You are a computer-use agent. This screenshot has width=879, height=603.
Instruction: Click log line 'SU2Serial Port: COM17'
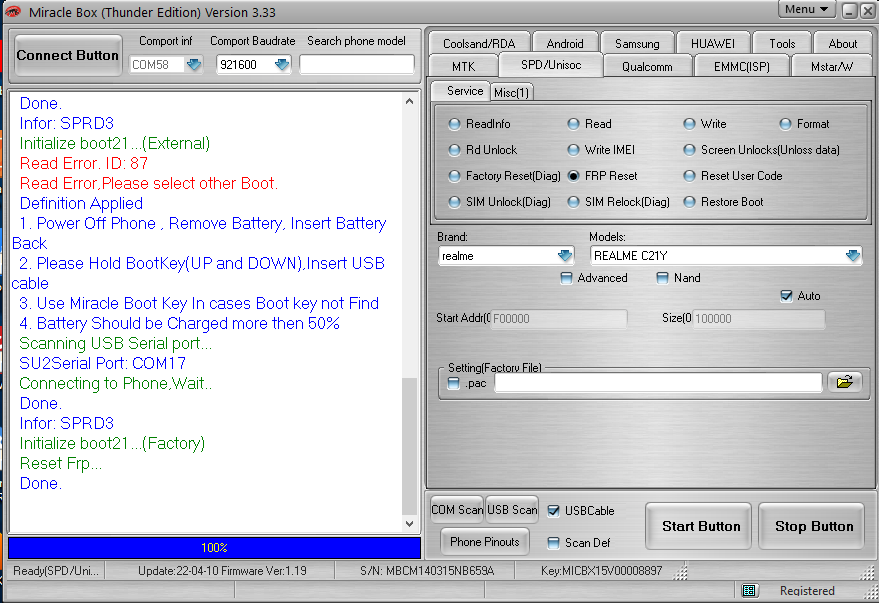(x=102, y=363)
